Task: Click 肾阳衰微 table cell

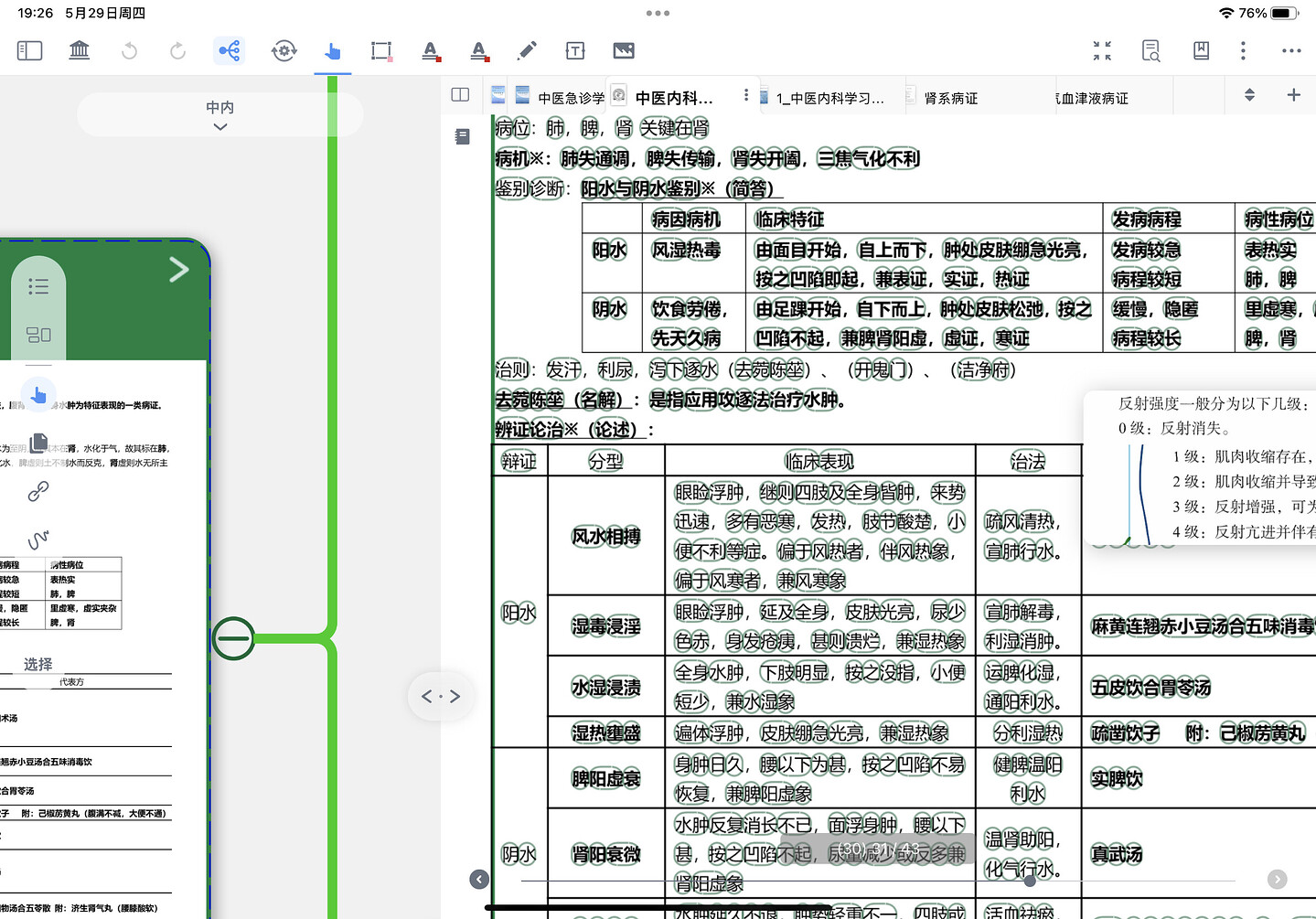Action: (x=606, y=854)
